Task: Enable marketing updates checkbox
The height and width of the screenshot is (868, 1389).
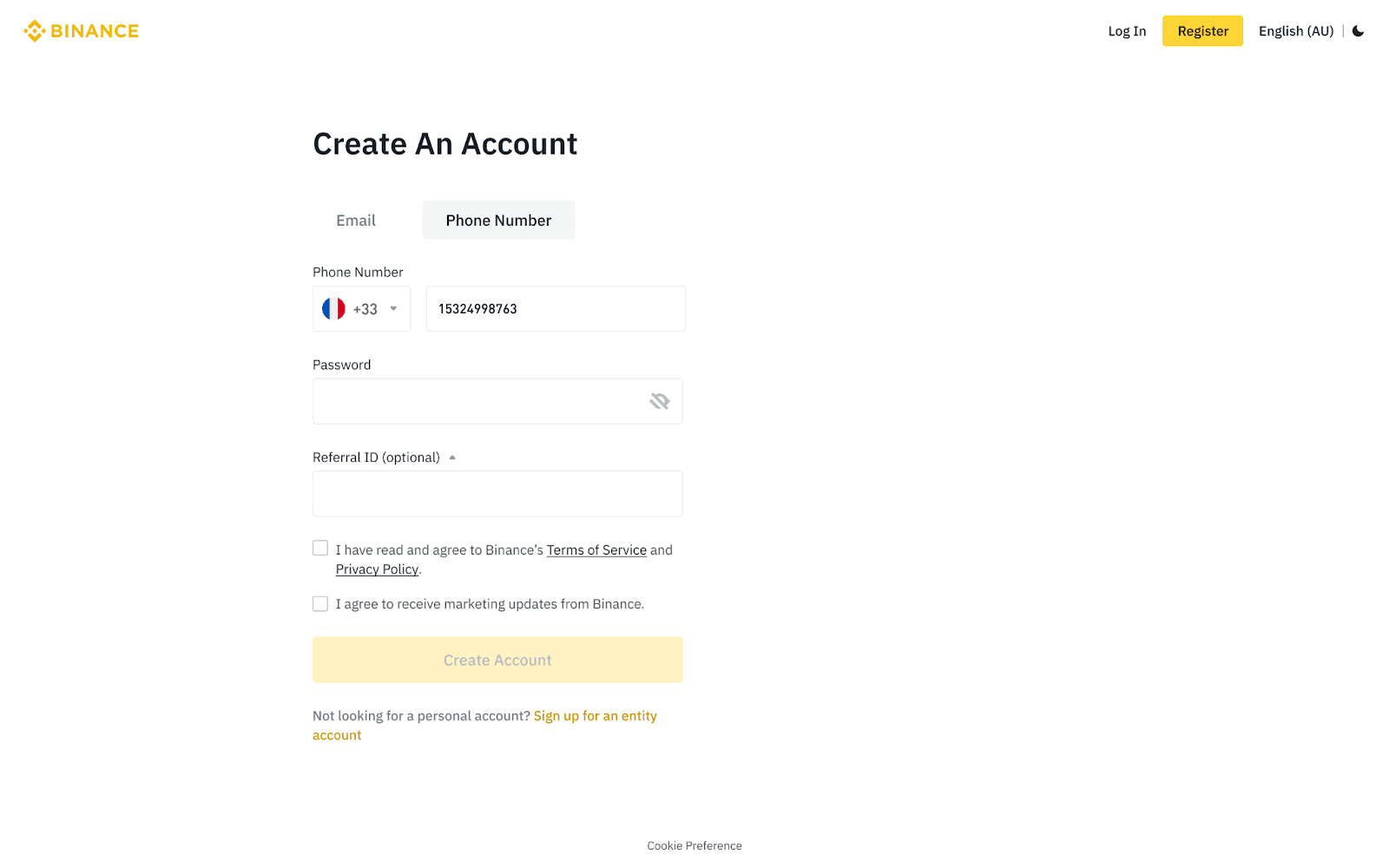Action: pyautogui.click(x=320, y=604)
